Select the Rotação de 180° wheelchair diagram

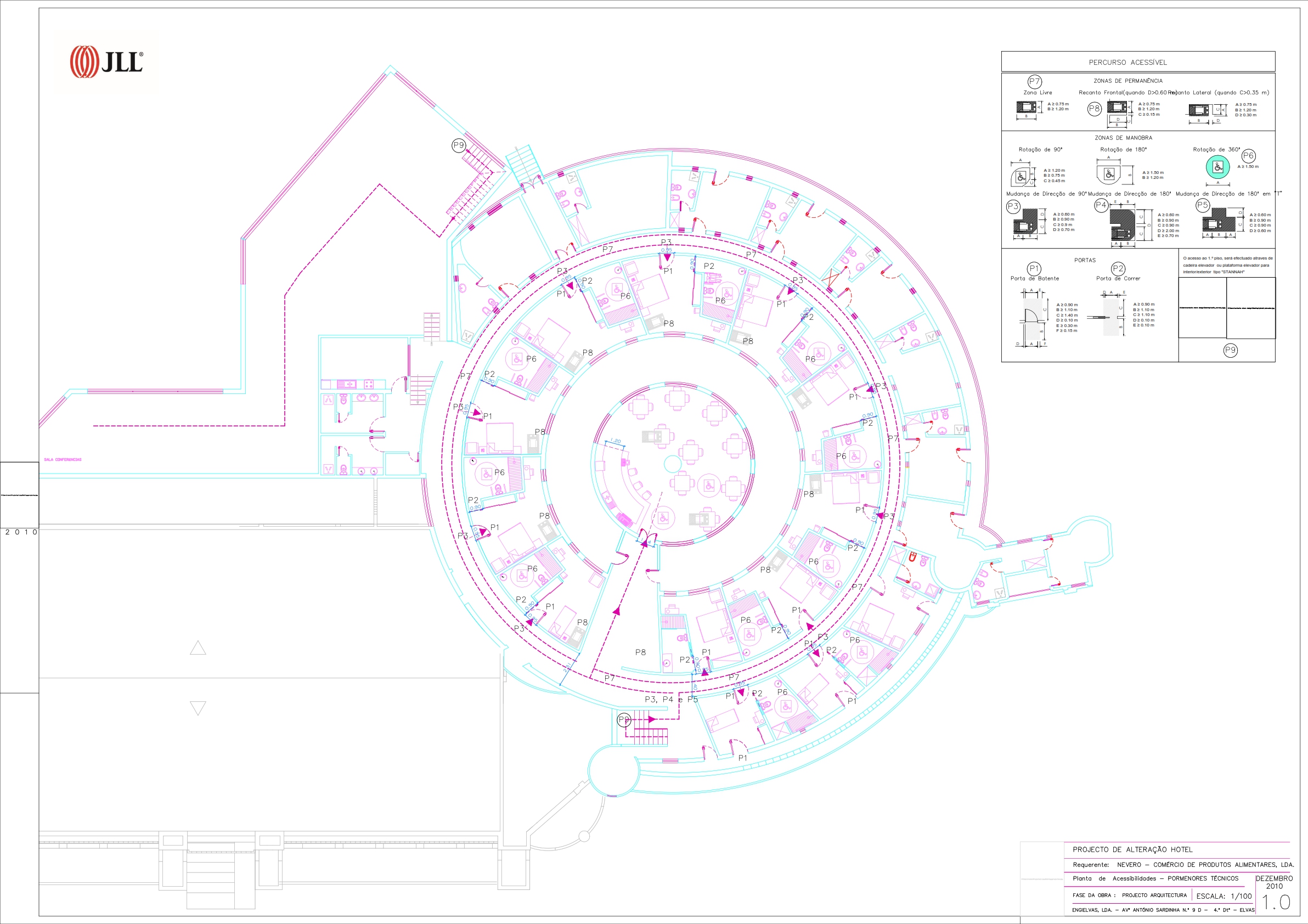tap(1109, 173)
